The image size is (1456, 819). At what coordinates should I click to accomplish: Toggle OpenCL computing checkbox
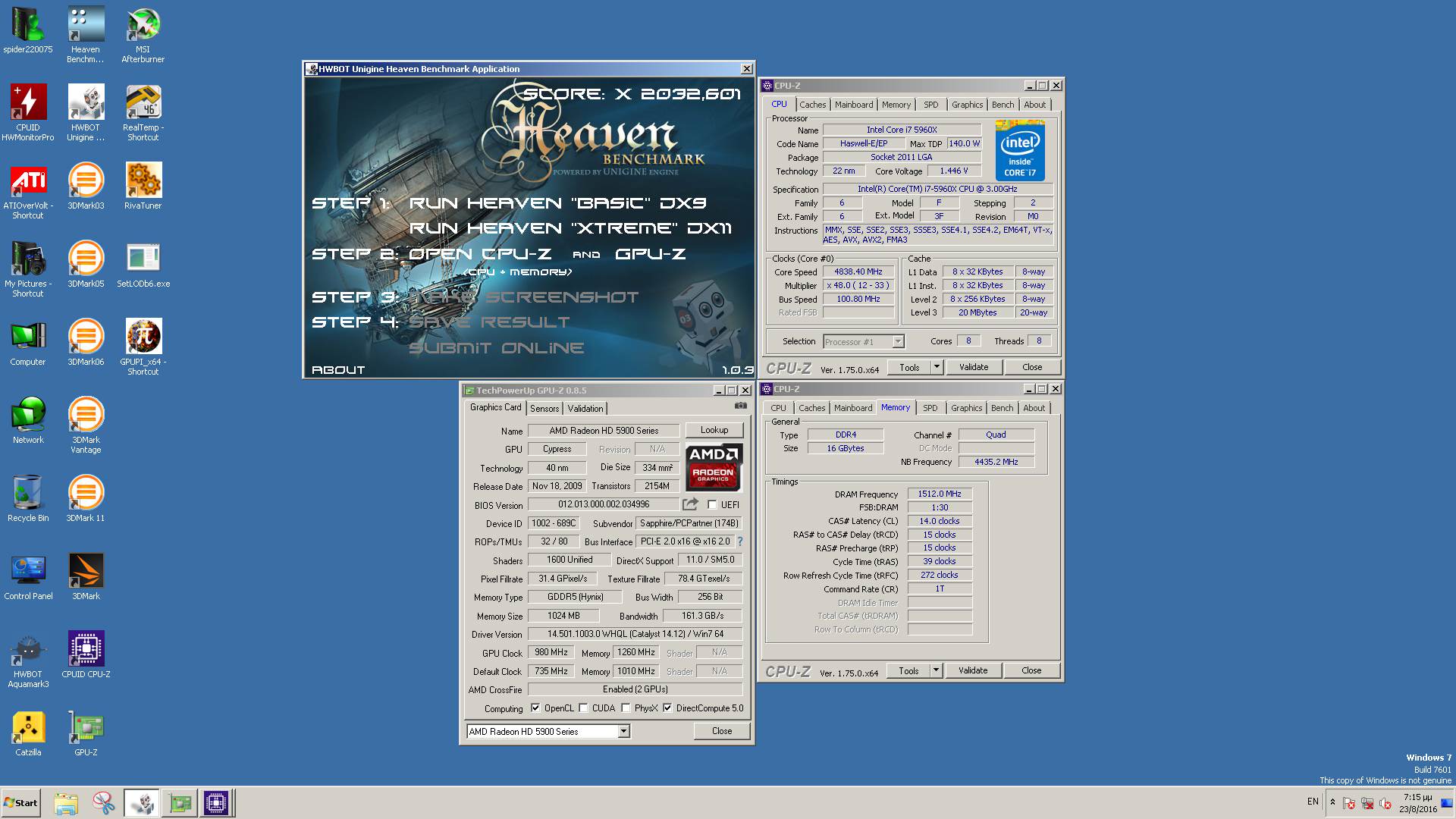tap(535, 708)
